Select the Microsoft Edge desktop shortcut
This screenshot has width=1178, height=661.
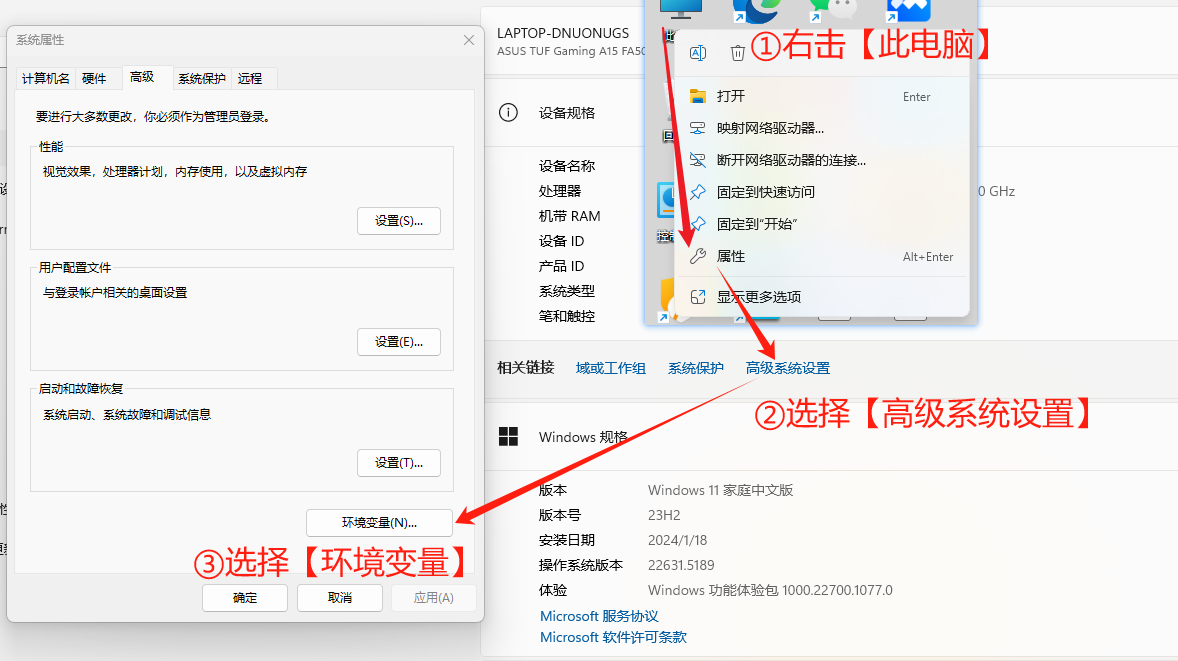[755, 11]
